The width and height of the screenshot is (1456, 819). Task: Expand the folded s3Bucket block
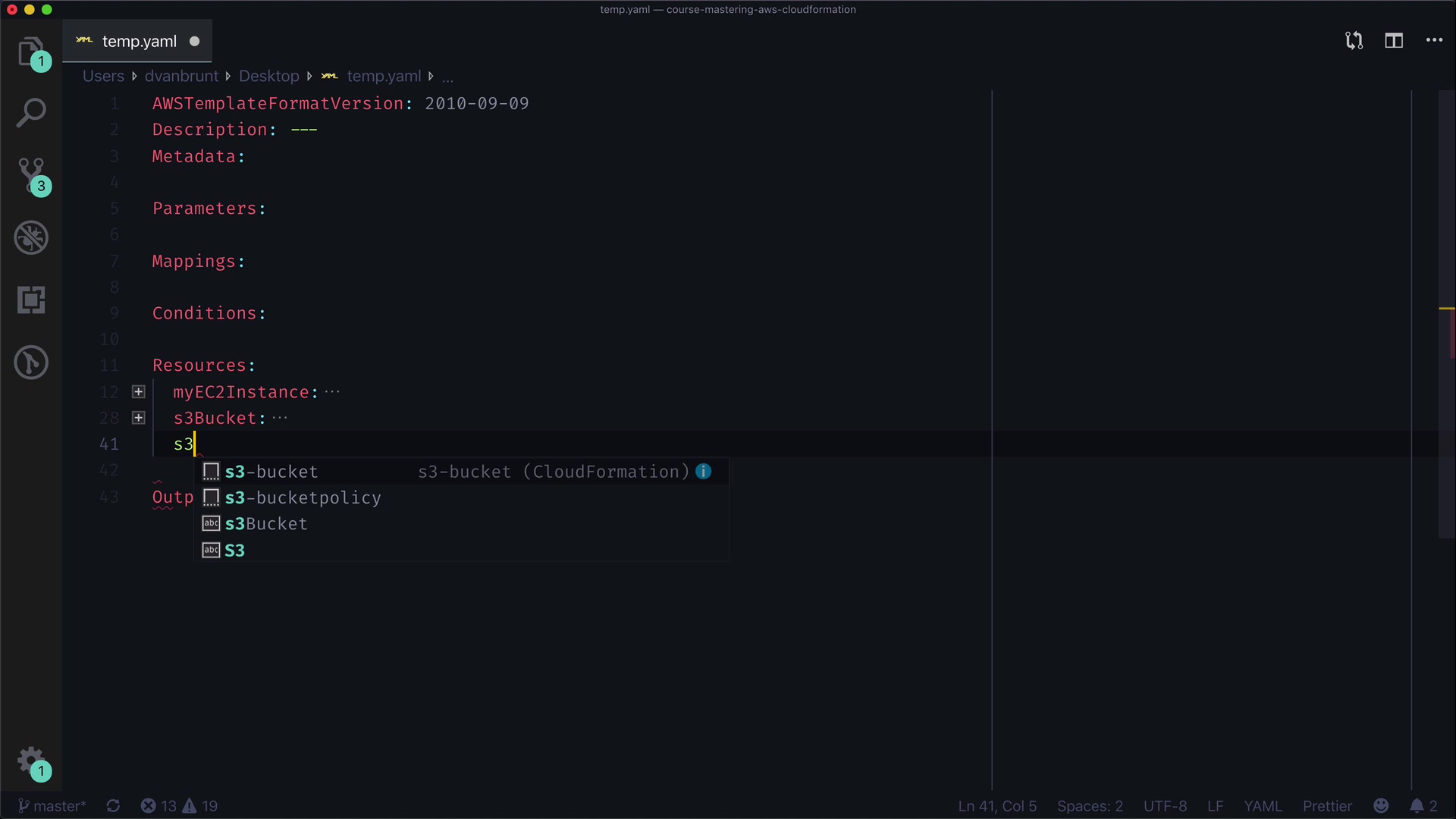pyautogui.click(x=138, y=418)
